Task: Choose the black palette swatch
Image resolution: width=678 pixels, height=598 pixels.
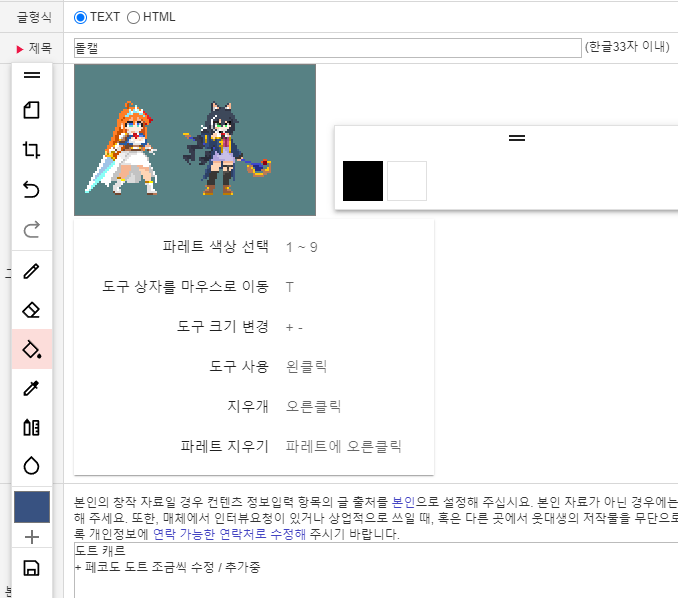Action: coord(363,181)
